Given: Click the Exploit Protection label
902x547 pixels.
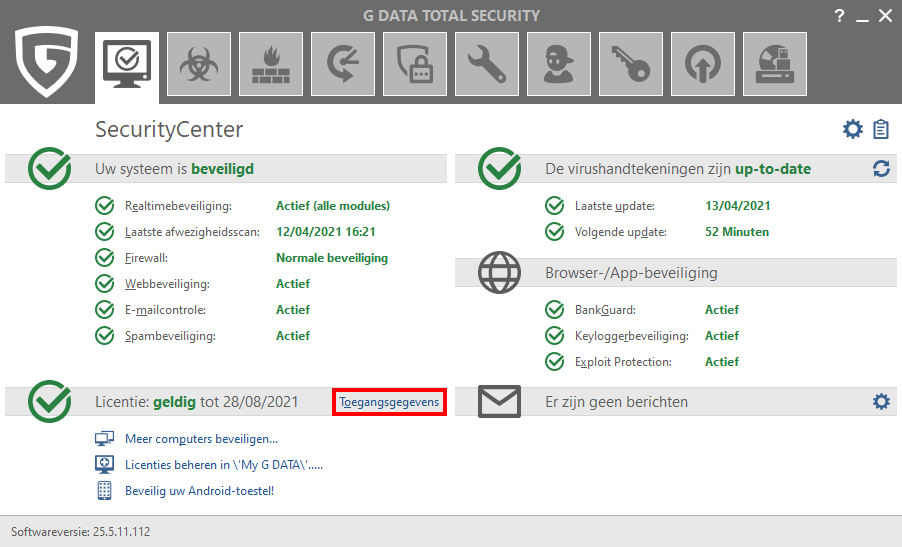Looking at the screenshot, I should point(623,361).
